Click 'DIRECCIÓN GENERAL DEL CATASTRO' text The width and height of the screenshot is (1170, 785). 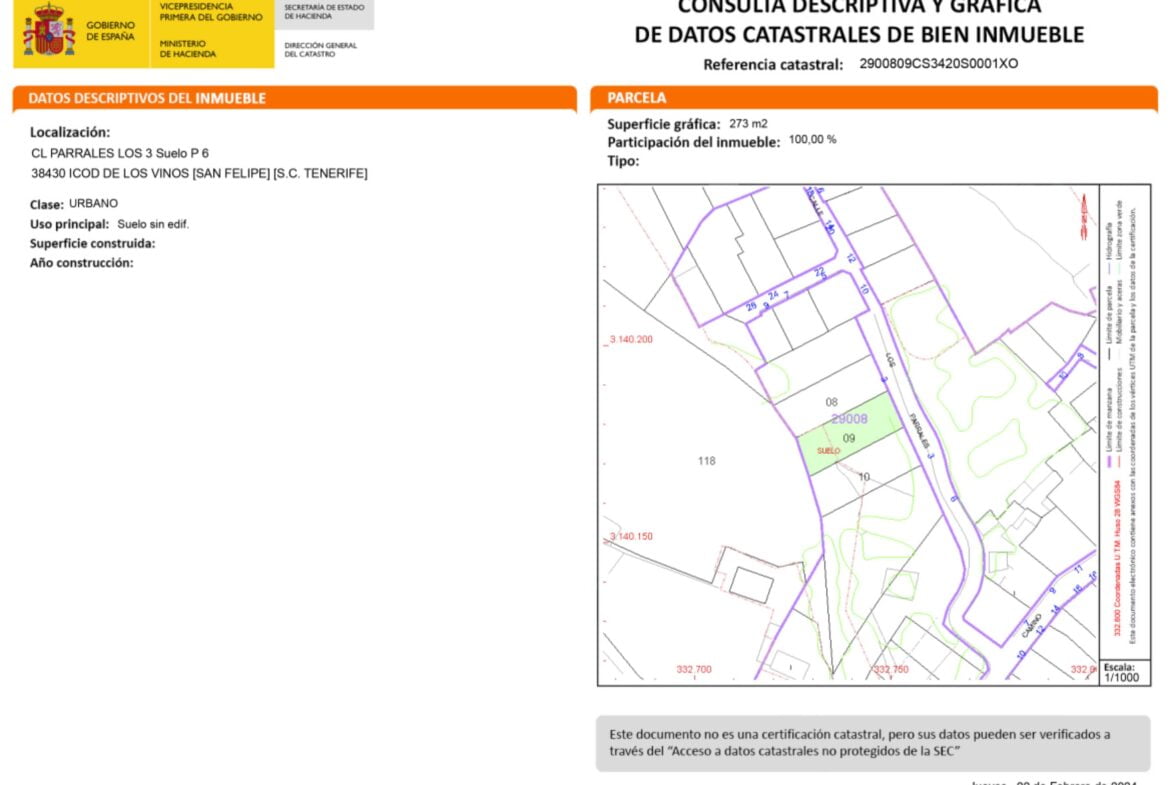pos(321,49)
